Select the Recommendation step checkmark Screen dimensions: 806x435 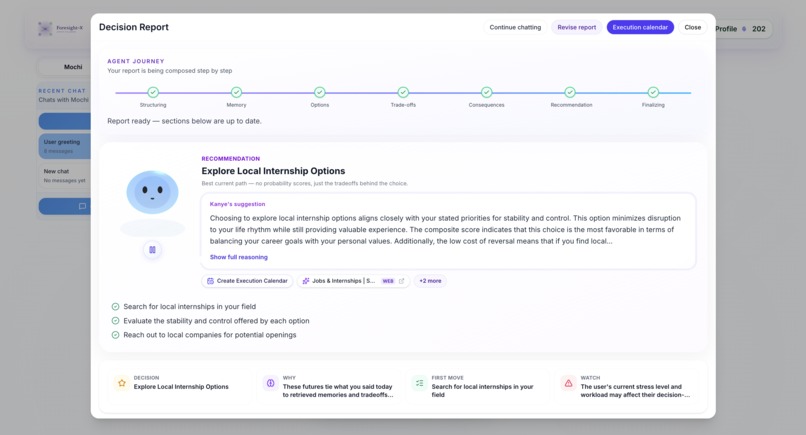coord(570,92)
